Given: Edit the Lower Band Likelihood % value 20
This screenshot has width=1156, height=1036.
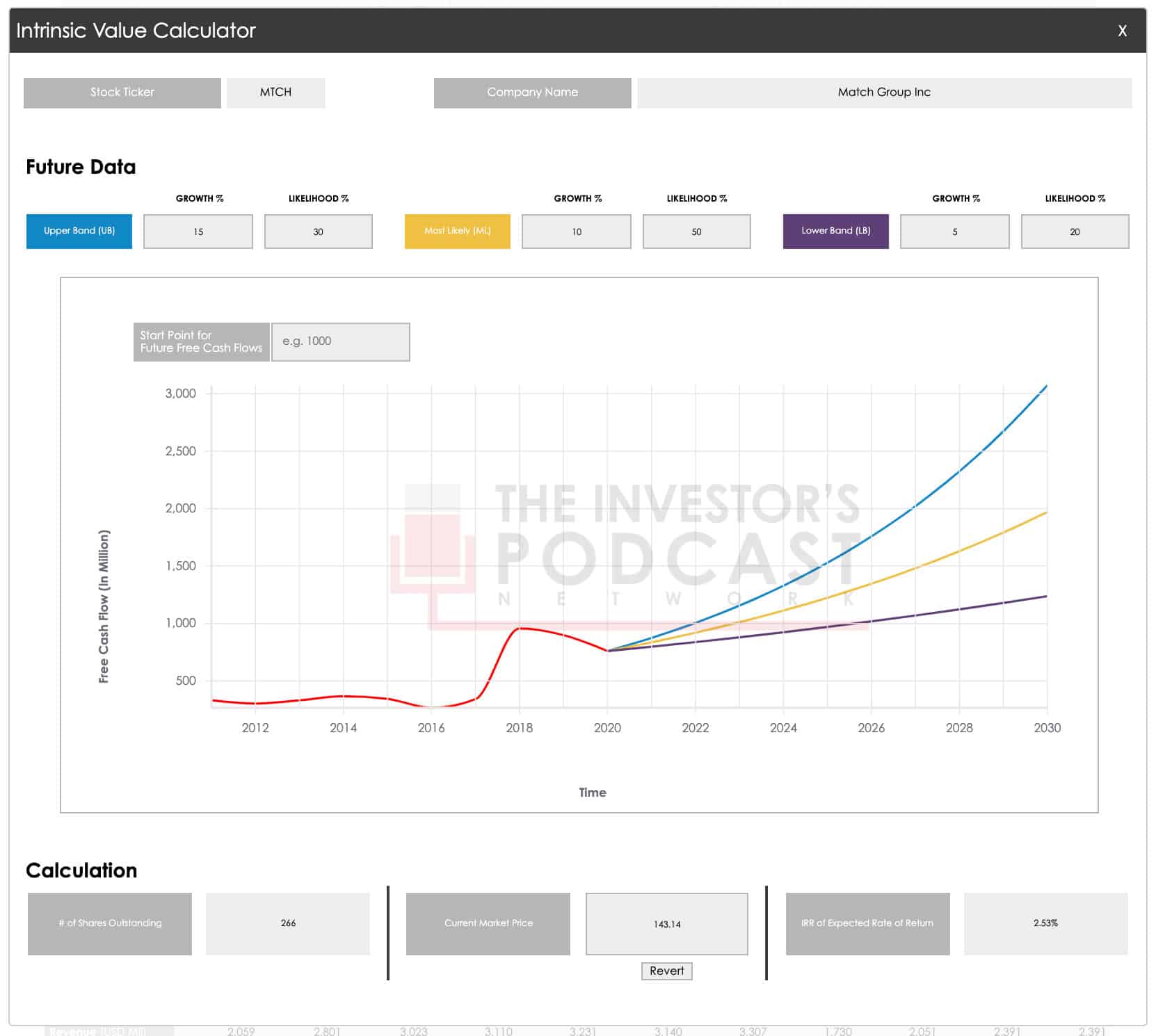Looking at the screenshot, I should pyautogui.click(x=1075, y=232).
